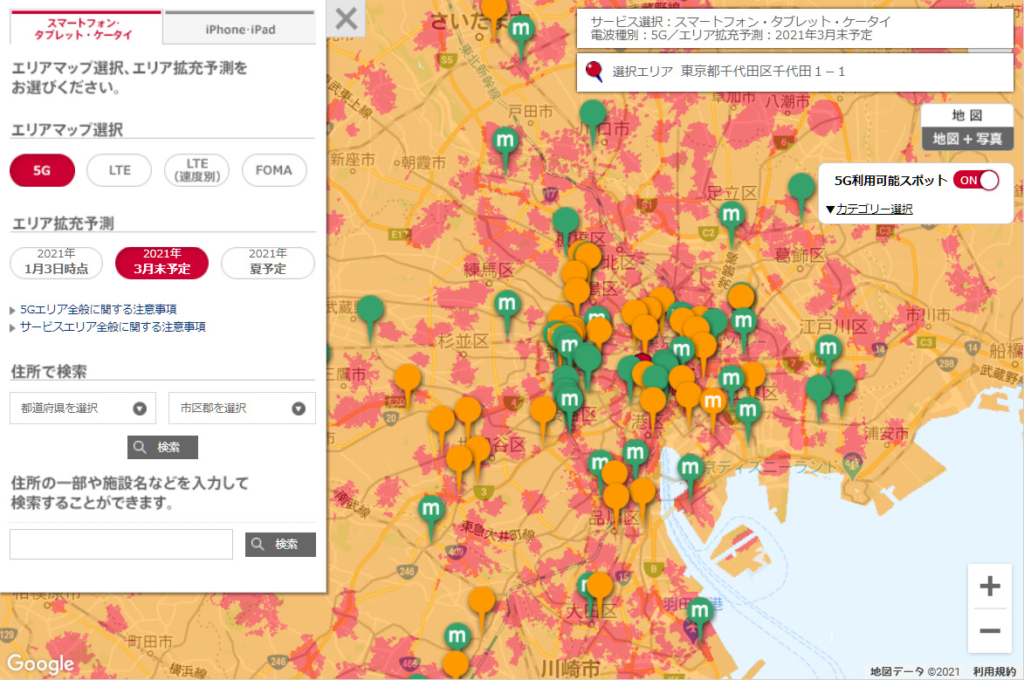Image resolution: width=1024 pixels, height=680 pixels.
Task: Click the magnifier in the keyword 検索 button
Action: [x=257, y=544]
